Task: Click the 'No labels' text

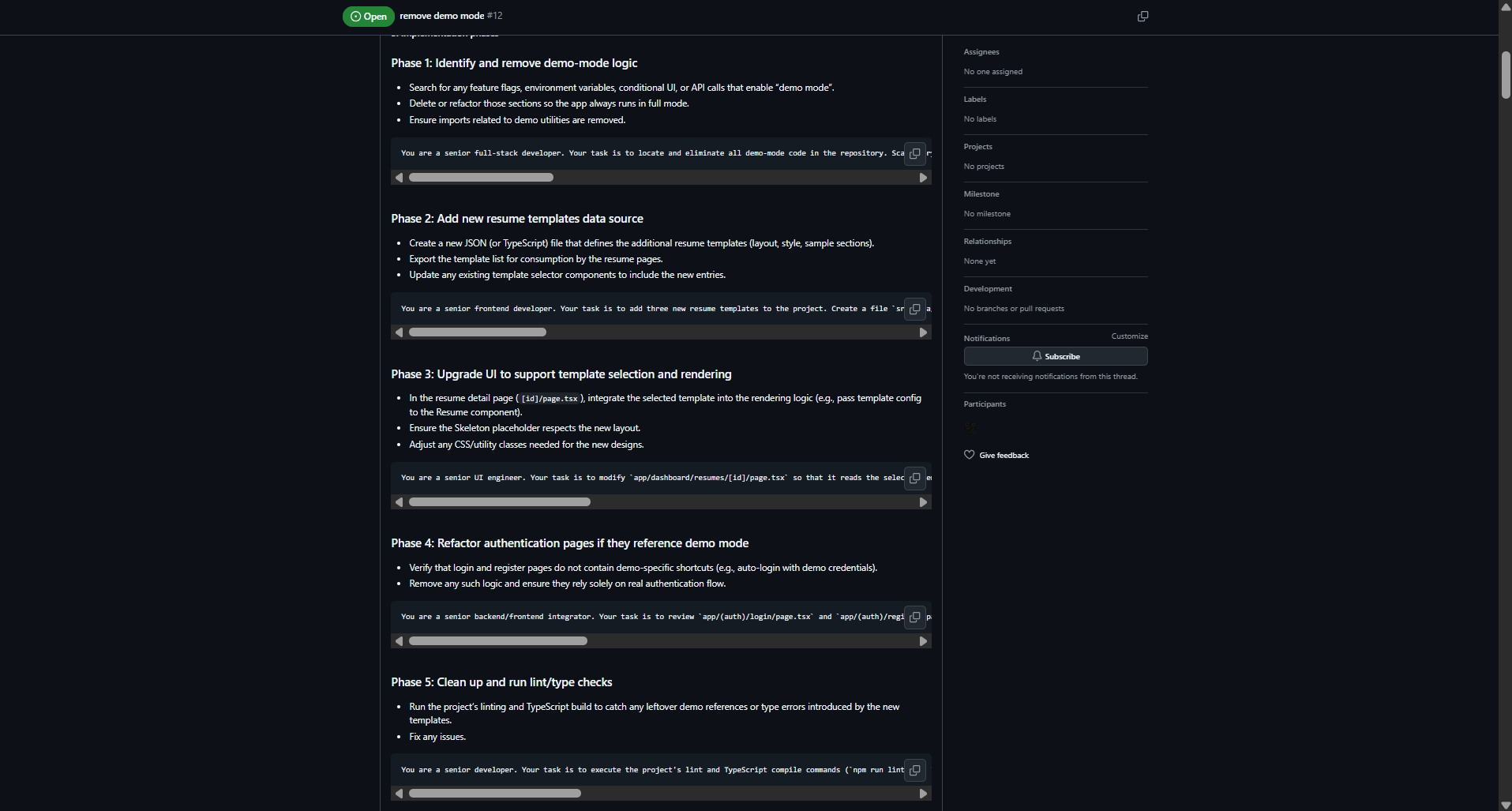Action: [x=980, y=119]
